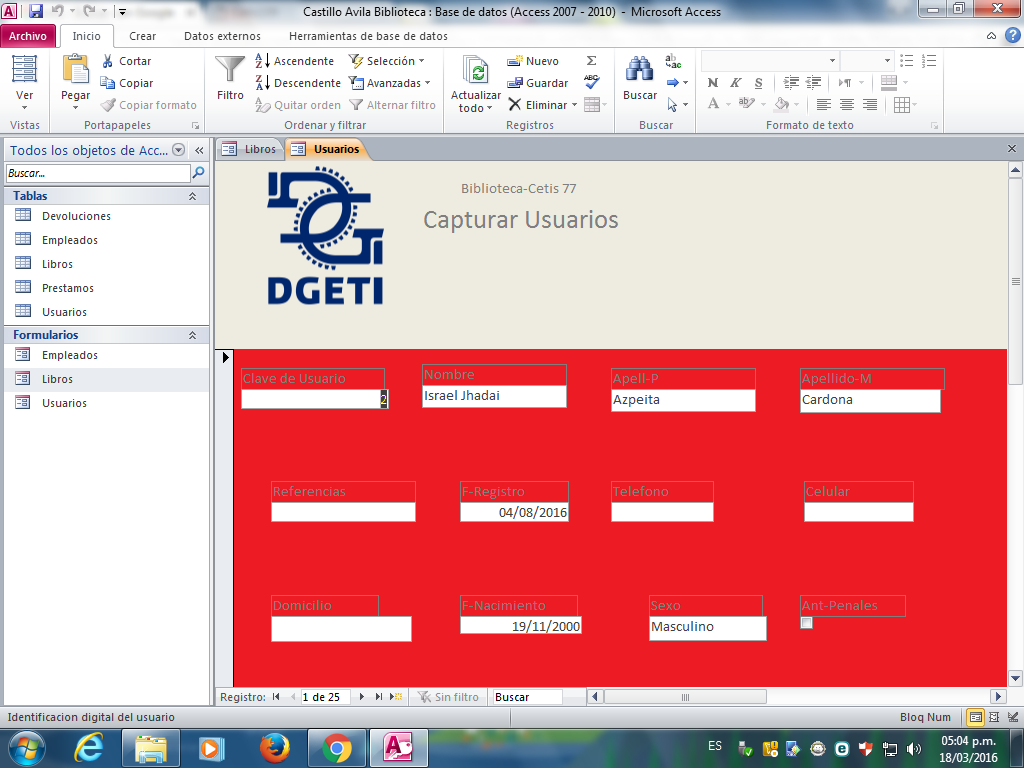Click the Pegar clipboard icon

pyautogui.click(x=75, y=70)
